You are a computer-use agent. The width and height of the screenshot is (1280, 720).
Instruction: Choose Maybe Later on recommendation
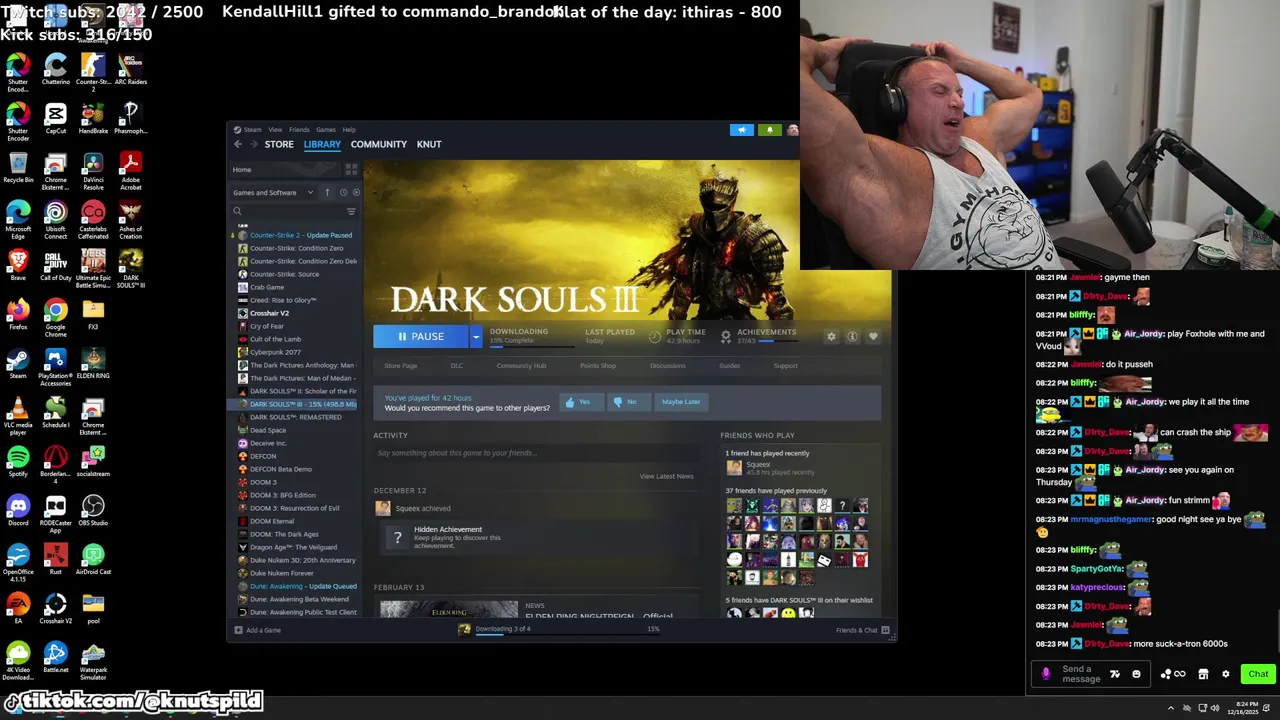point(680,402)
